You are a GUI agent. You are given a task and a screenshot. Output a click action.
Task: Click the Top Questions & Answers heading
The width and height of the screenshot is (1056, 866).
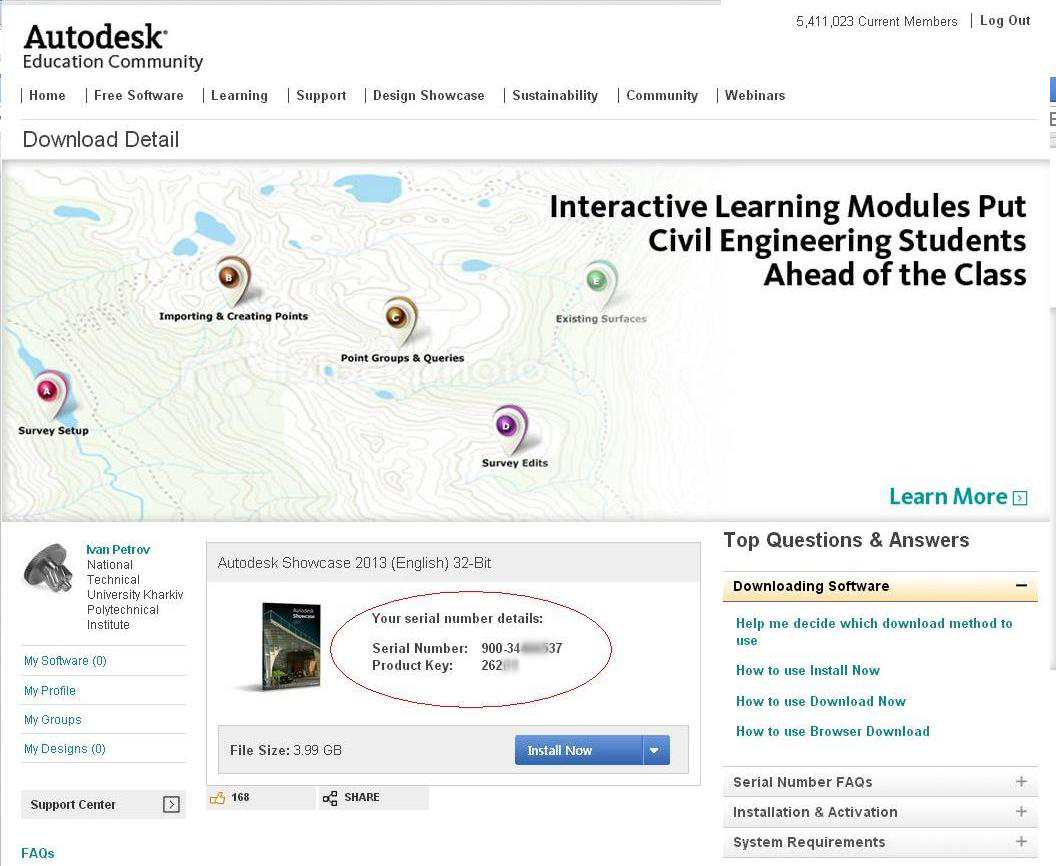(x=847, y=540)
